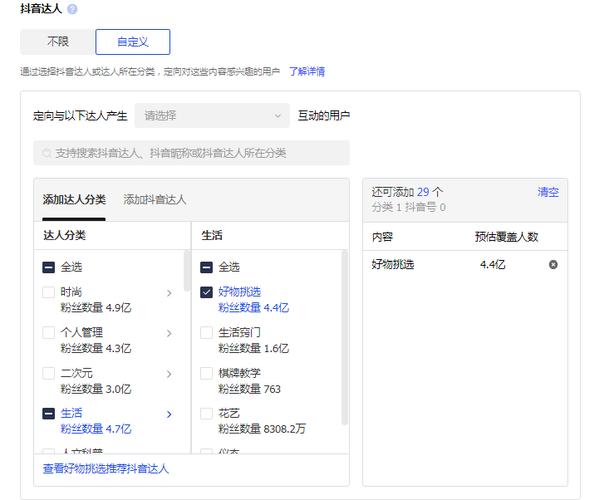Check the 花艺 checkbox
This screenshot has width=614, height=500.
click(x=206, y=413)
